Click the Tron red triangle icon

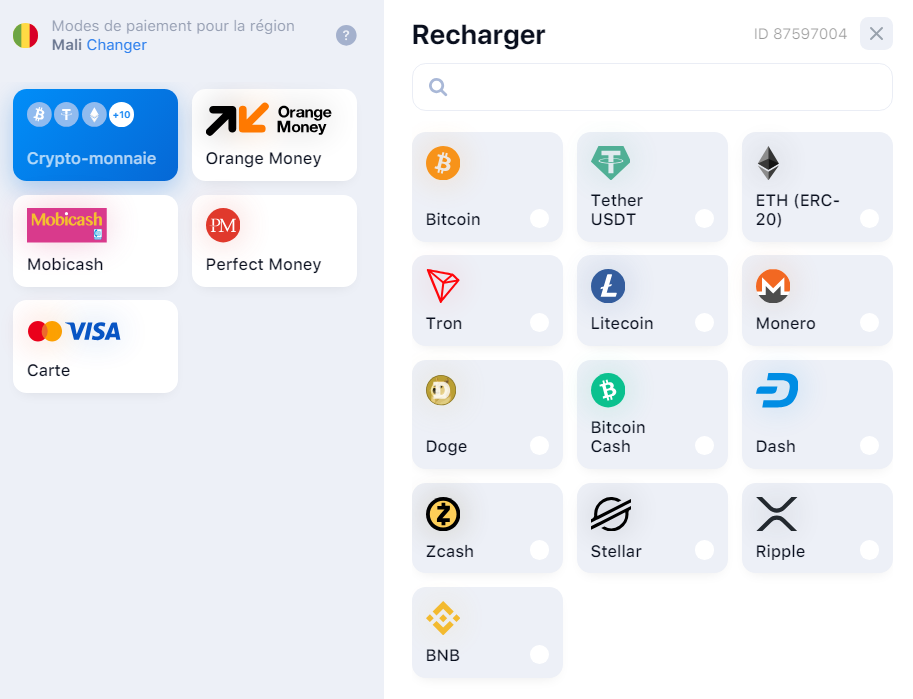[x=443, y=285]
